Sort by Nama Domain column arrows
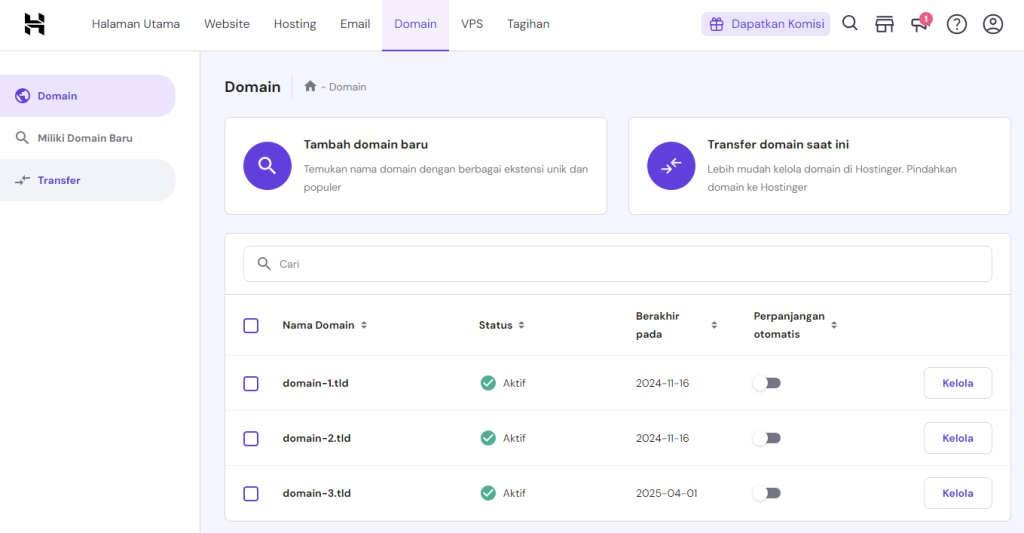Screen dimensions: 1024x533 364,325
